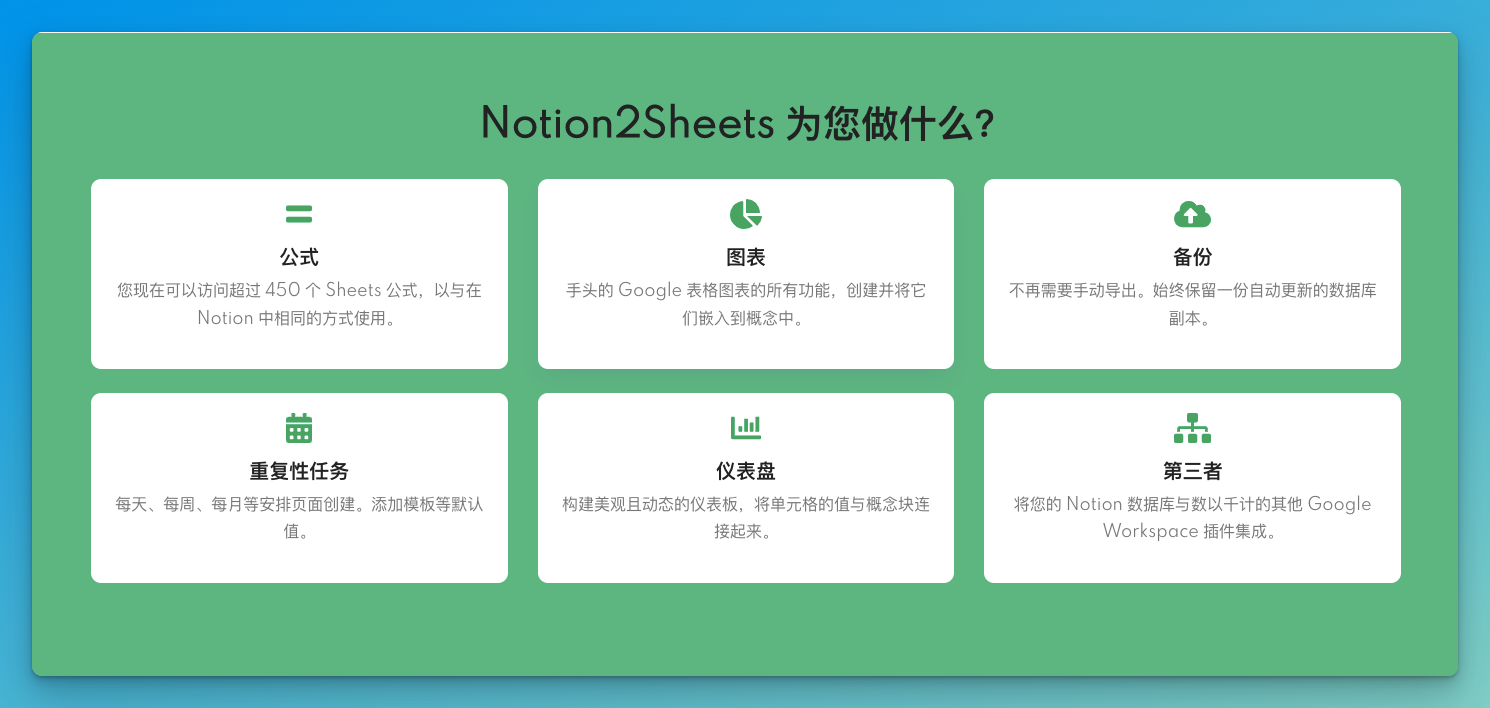
Task: Open the 备份 backup feature card
Action: coord(1192,274)
